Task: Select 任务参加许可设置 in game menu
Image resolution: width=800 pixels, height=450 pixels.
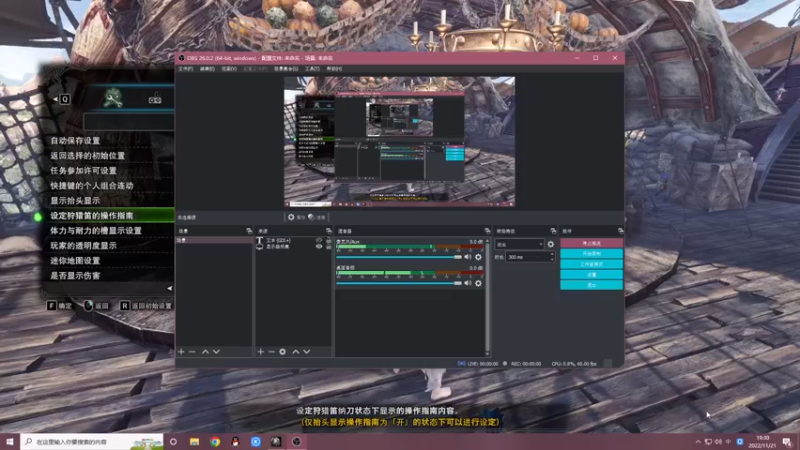Action: pyautogui.click(x=83, y=170)
